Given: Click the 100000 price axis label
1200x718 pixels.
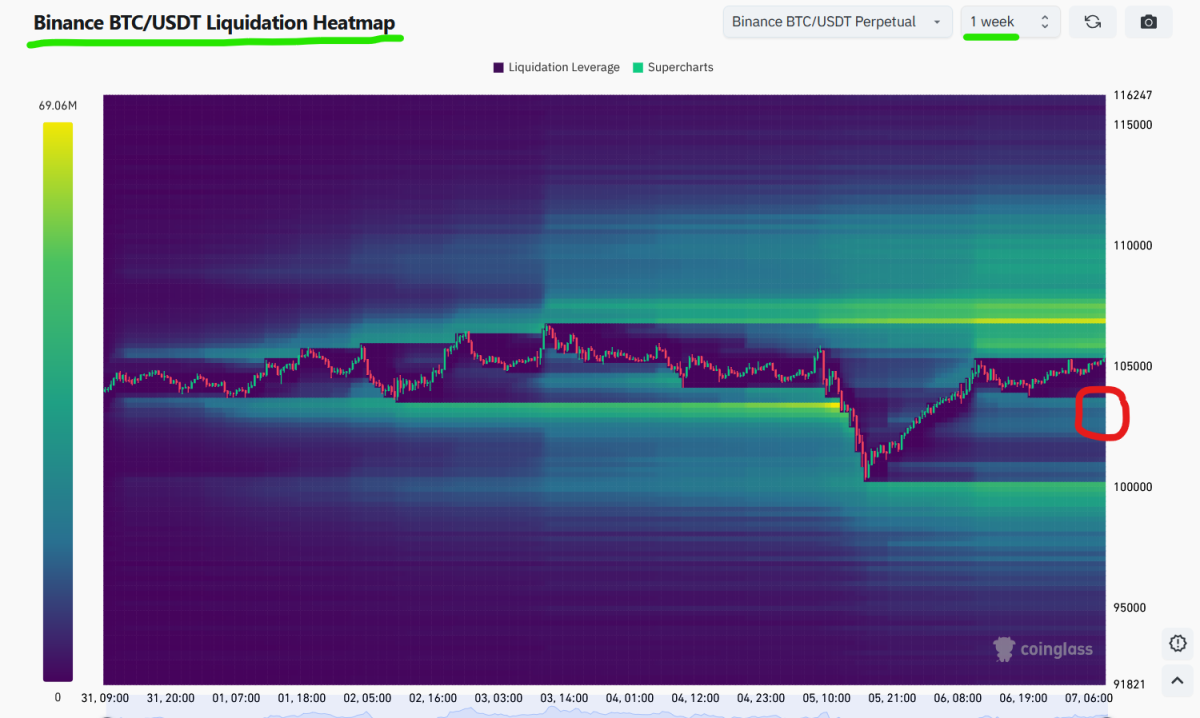Looking at the screenshot, I should [x=1132, y=487].
